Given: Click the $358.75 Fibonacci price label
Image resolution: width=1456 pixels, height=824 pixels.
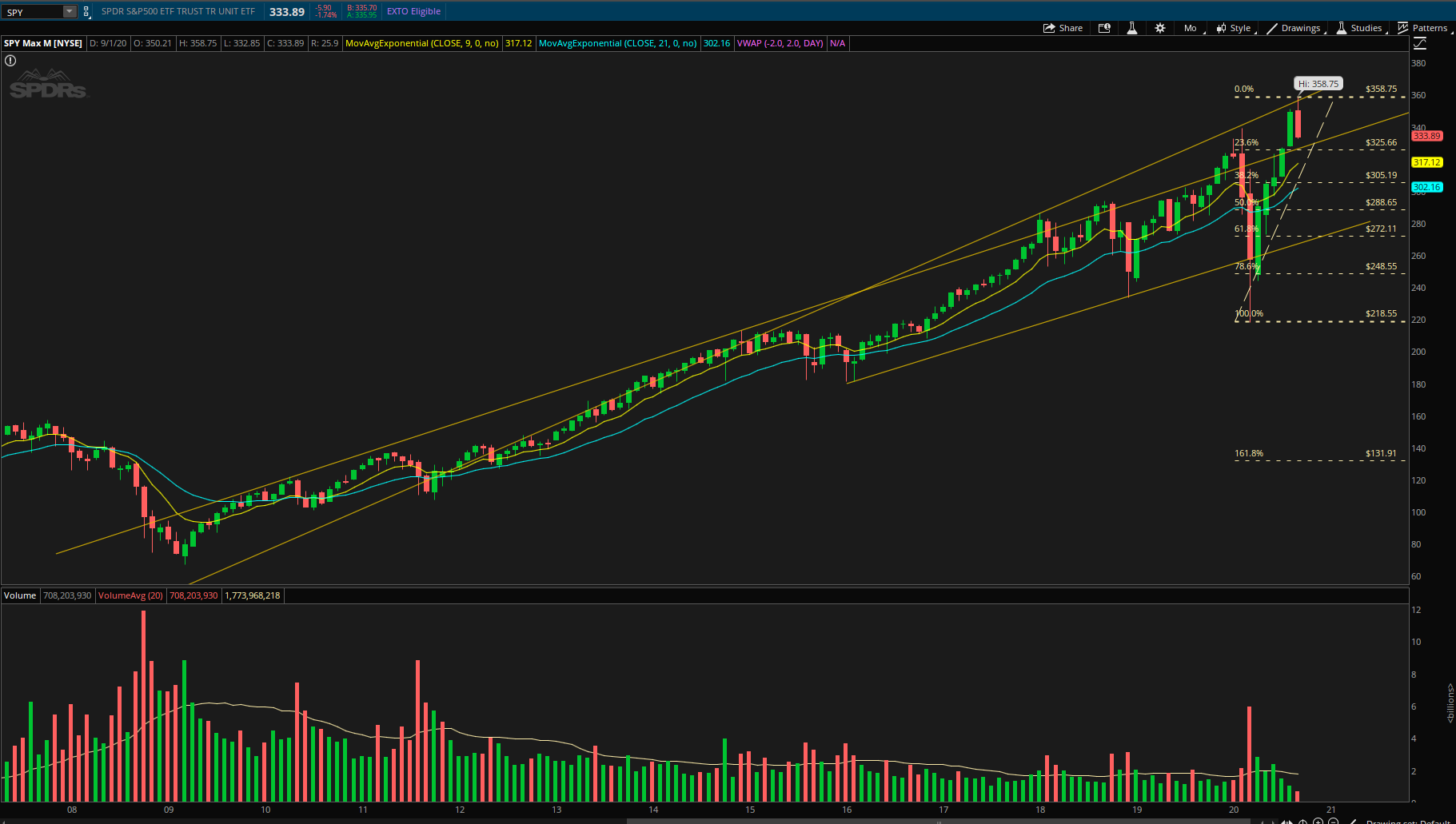Looking at the screenshot, I should [x=1381, y=89].
